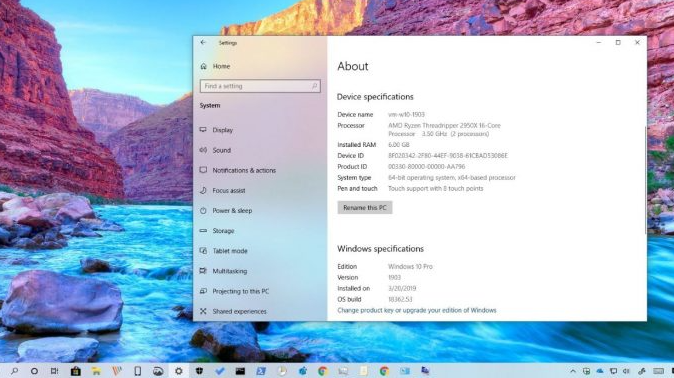Open Power & sleep settings
This screenshot has width=674, height=378.
click(232, 211)
